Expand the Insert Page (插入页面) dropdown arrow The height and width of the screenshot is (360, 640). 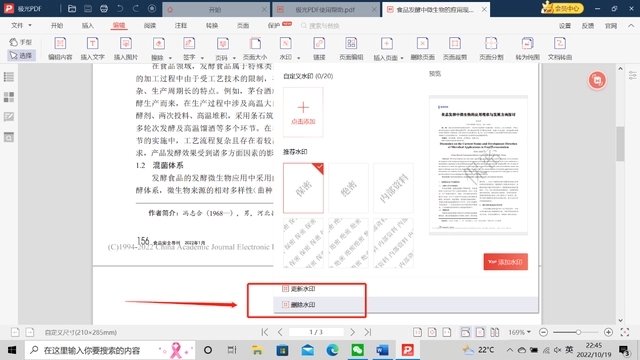pos(402,58)
